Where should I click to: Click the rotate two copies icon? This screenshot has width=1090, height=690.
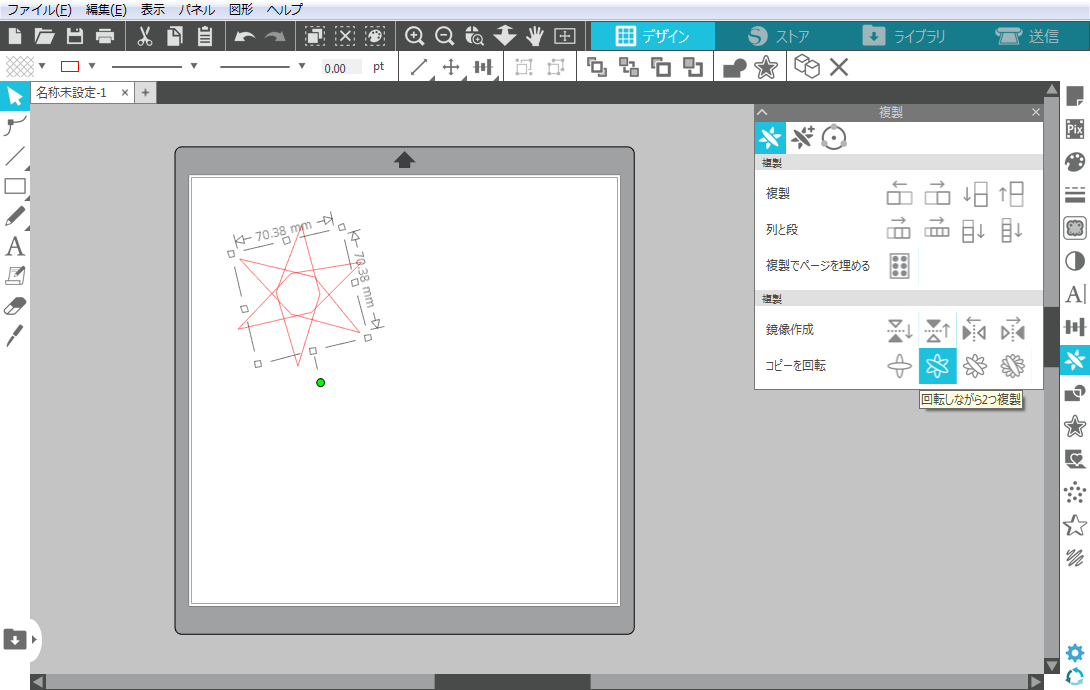(x=937, y=366)
